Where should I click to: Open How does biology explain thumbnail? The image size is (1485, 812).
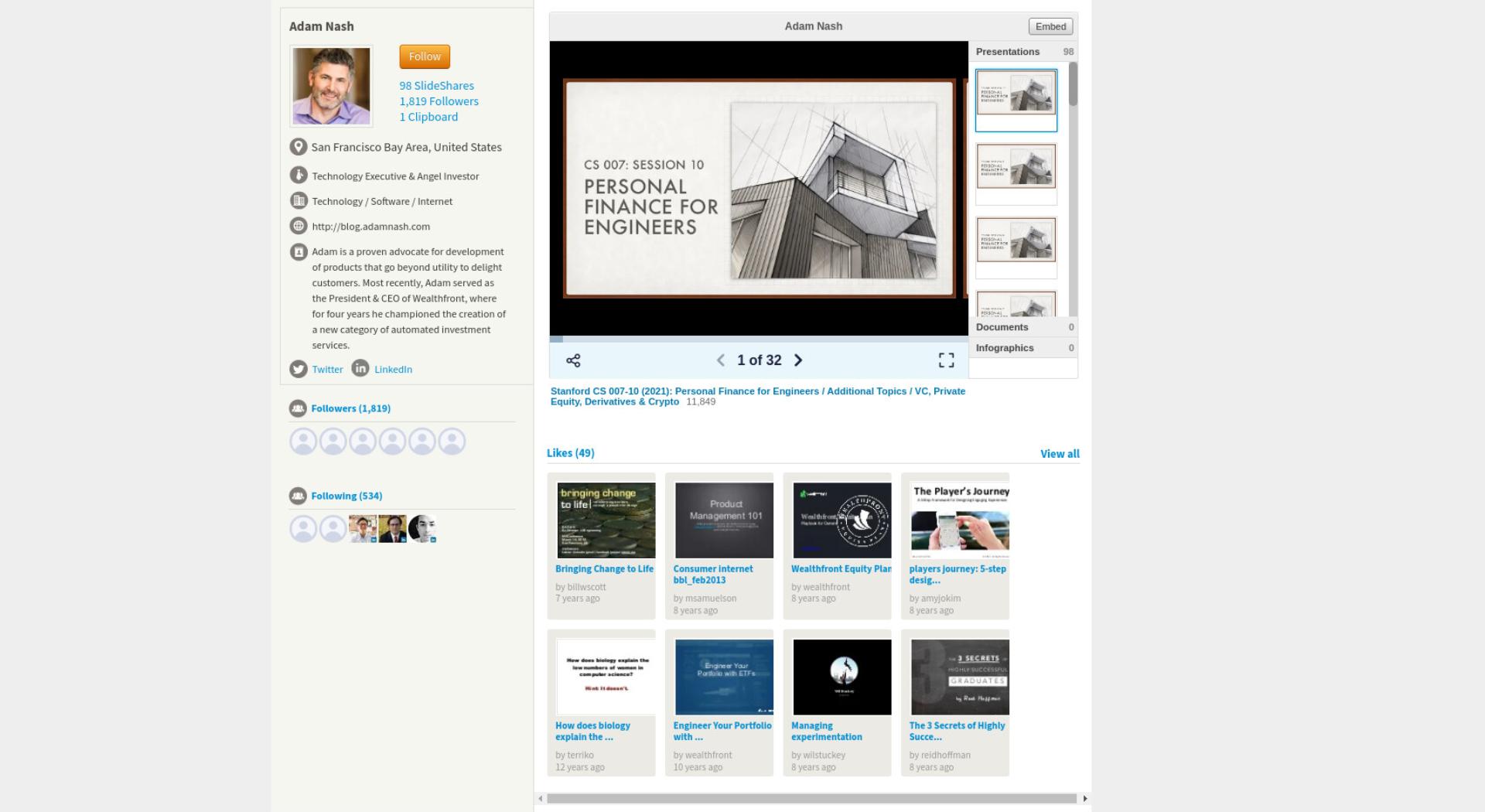(x=606, y=677)
